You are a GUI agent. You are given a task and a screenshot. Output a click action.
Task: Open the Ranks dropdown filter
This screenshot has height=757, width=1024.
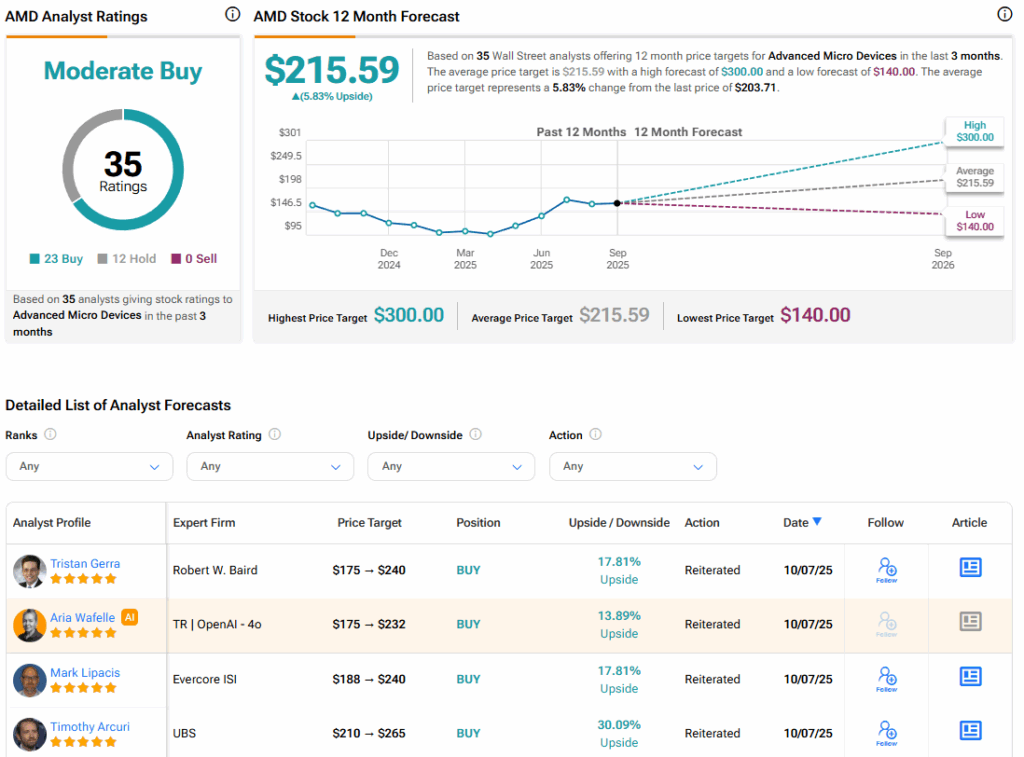(x=89, y=466)
